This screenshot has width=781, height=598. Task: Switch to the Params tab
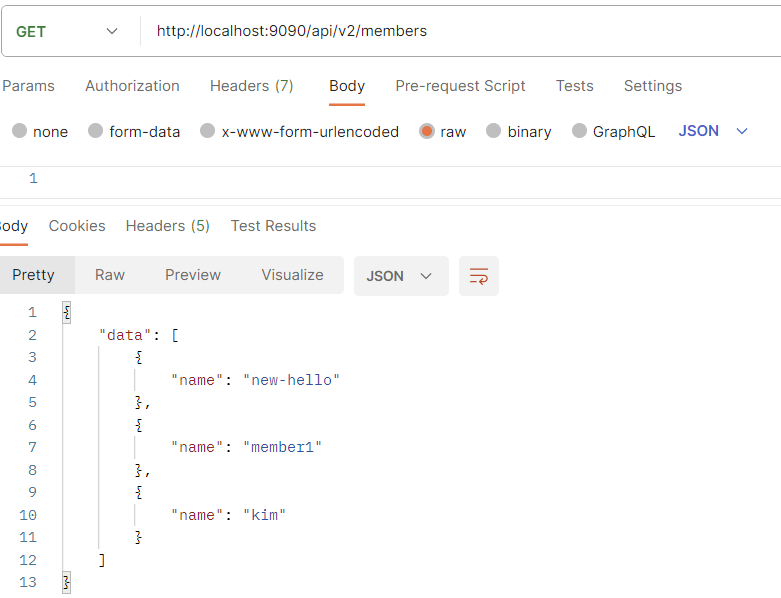pos(28,86)
